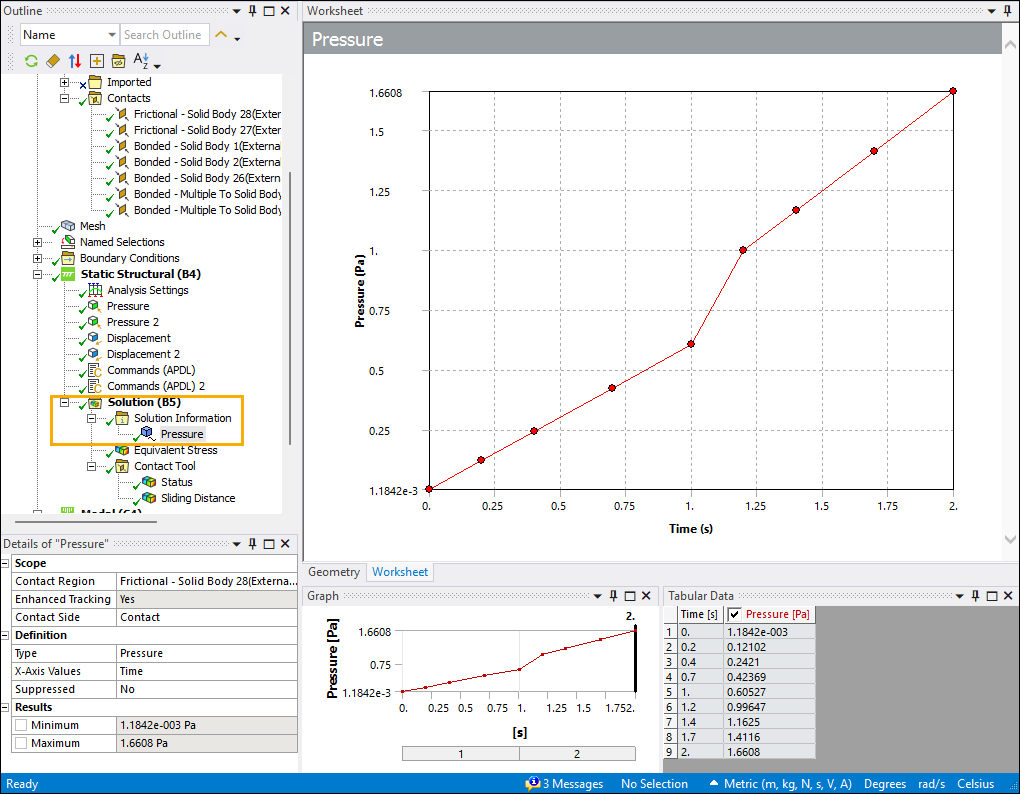Select the Mesh item icon in tree
Screen dimensions: 1020x794
pos(68,226)
